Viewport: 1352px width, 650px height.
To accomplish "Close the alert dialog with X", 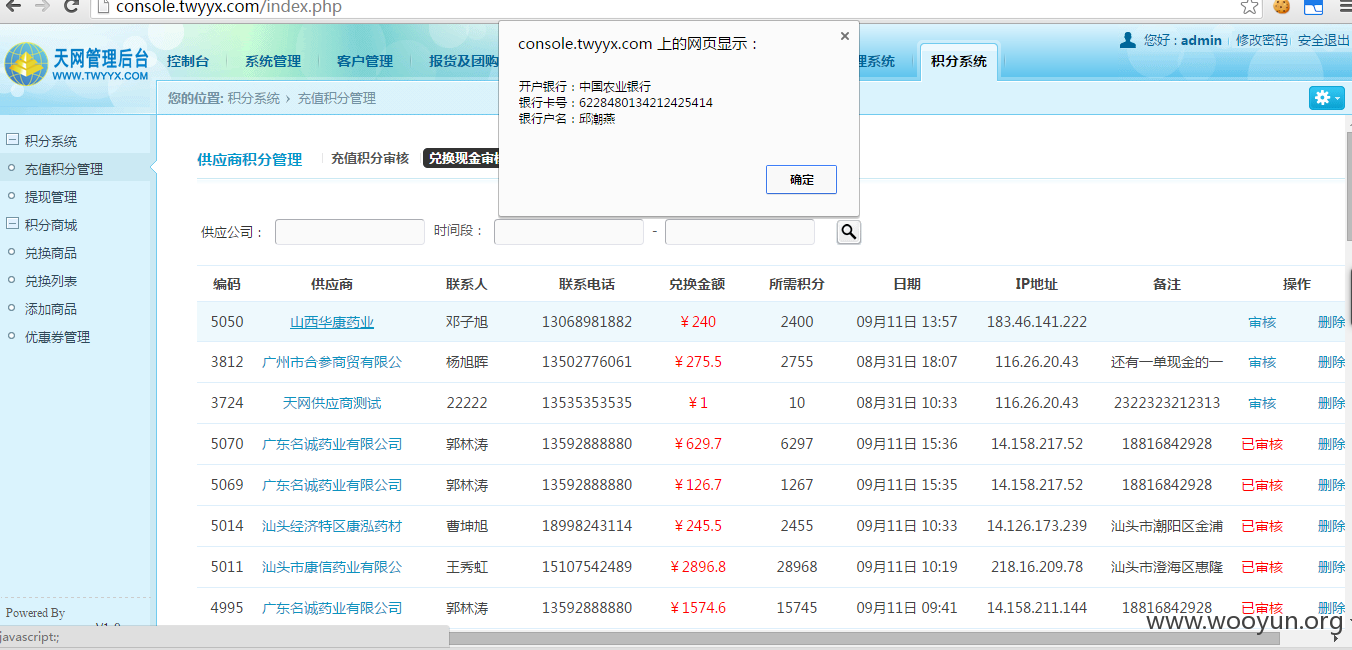I will point(844,36).
